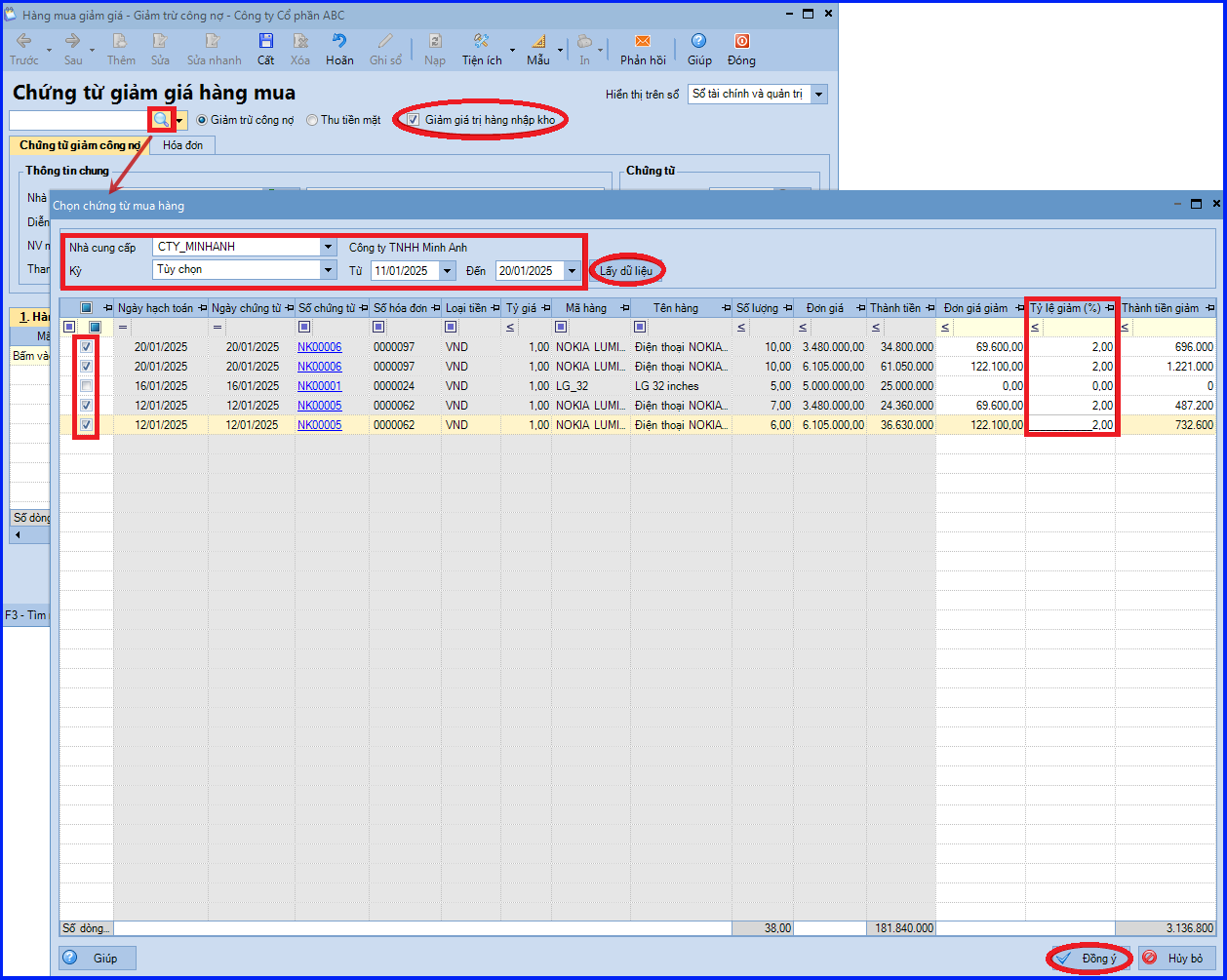1227x980 pixels.
Task: Switch to the Hóa đơn tab
Action: (x=182, y=145)
